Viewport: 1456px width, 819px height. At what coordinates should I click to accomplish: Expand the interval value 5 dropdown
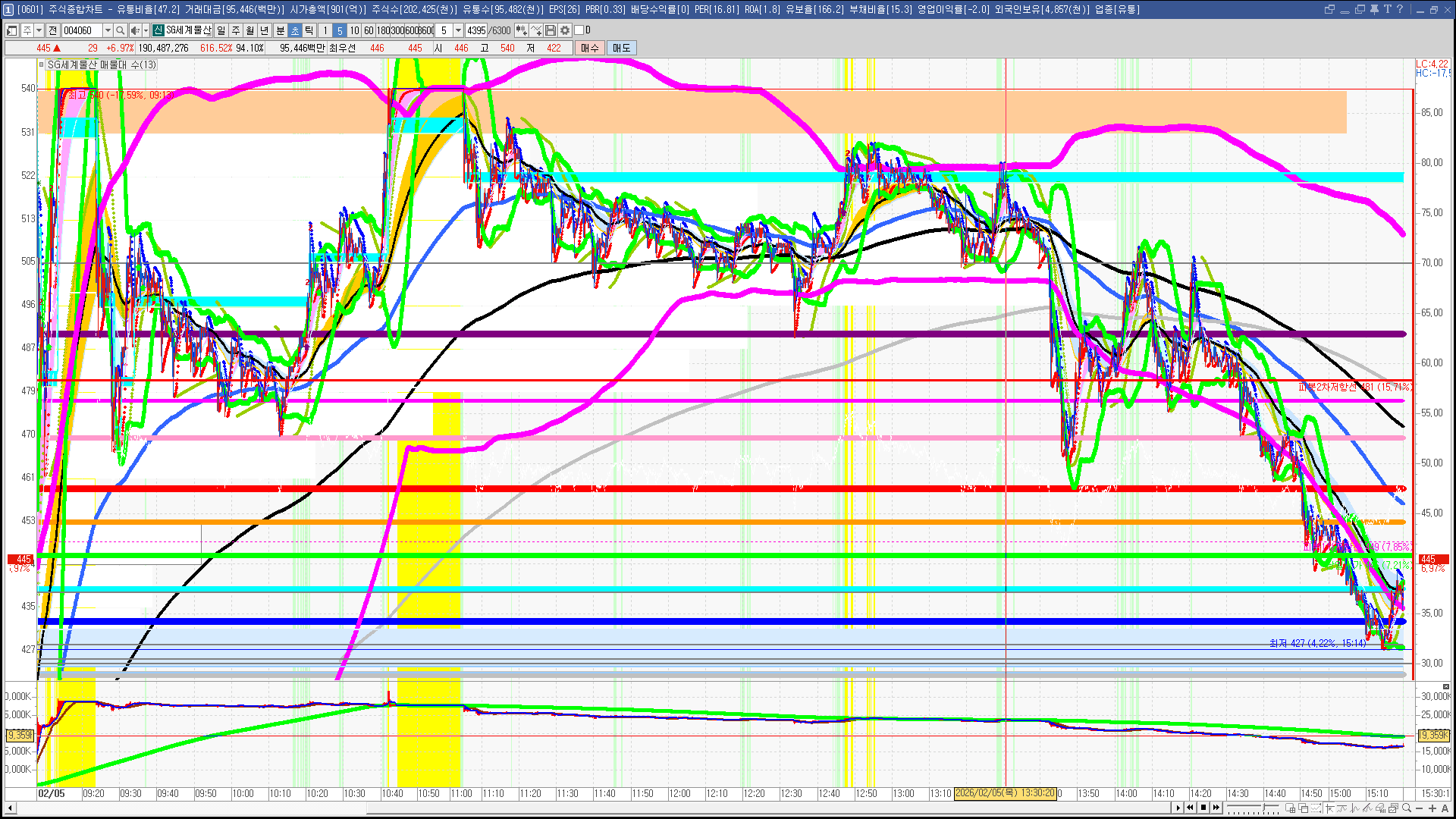pyautogui.click(x=458, y=30)
